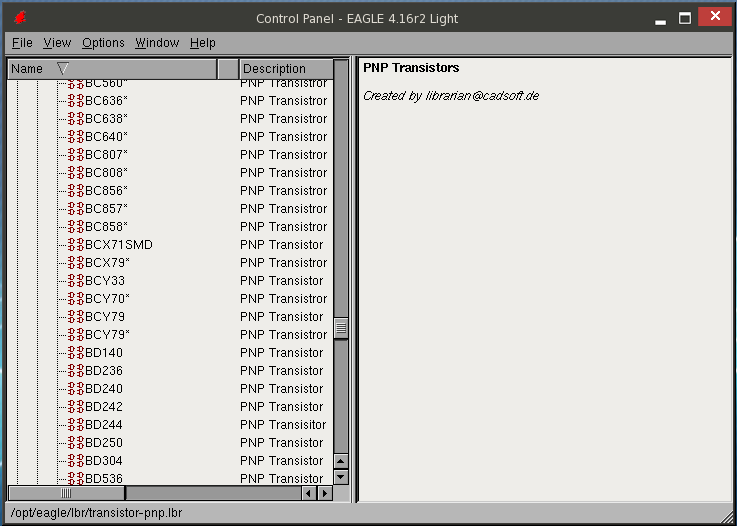Click the Description column header
The width and height of the screenshot is (737, 526).
pyautogui.click(x=286, y=69)
